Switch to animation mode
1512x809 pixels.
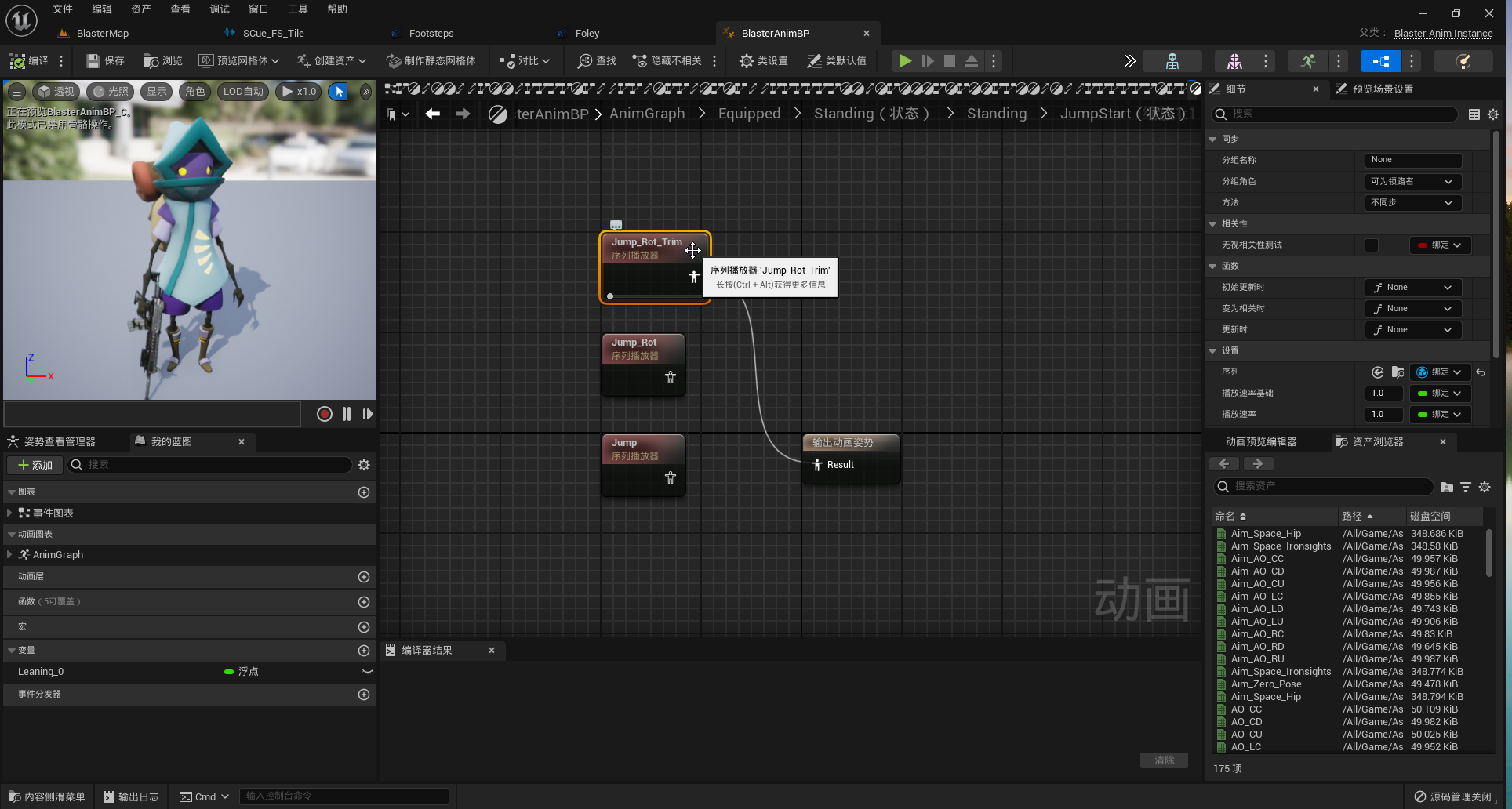(x=1307, y=60)
